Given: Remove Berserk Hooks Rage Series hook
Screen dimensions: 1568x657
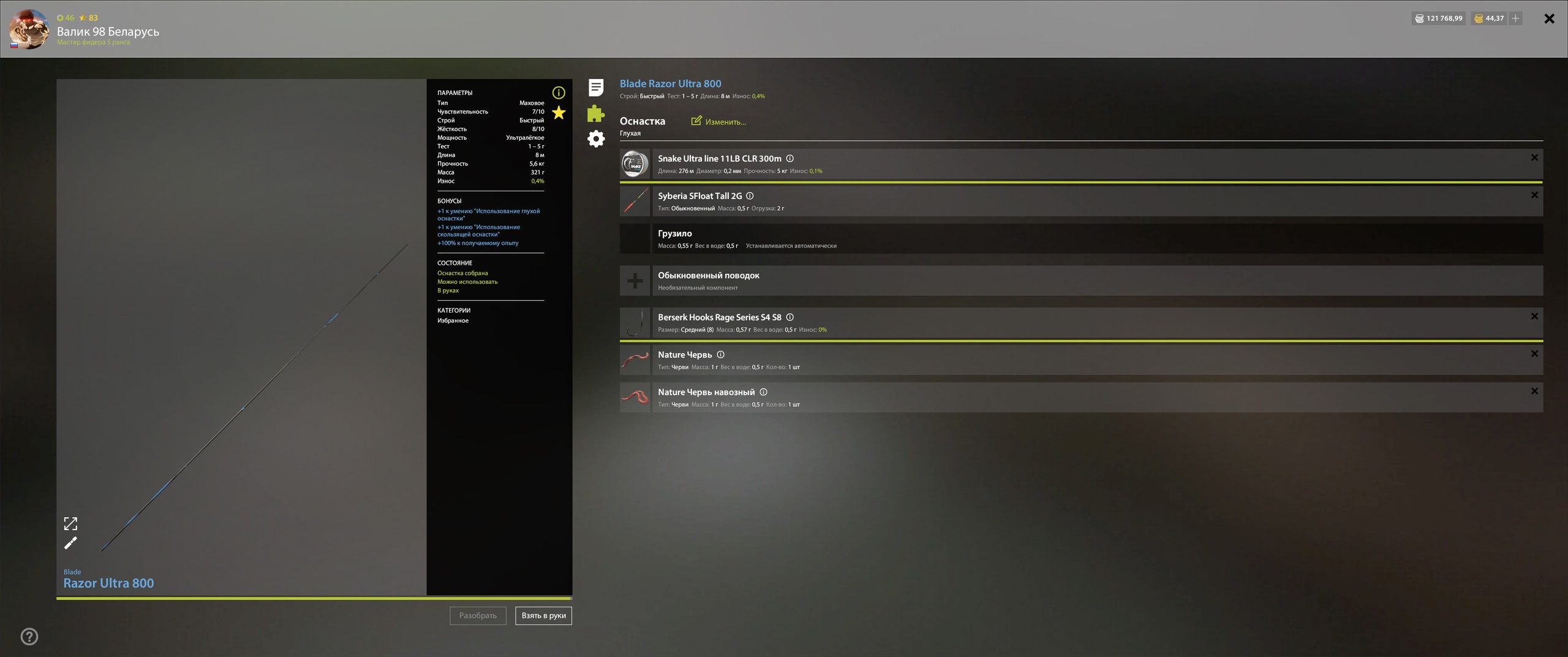Looking at the screenshot, I should pos(1534,316).
